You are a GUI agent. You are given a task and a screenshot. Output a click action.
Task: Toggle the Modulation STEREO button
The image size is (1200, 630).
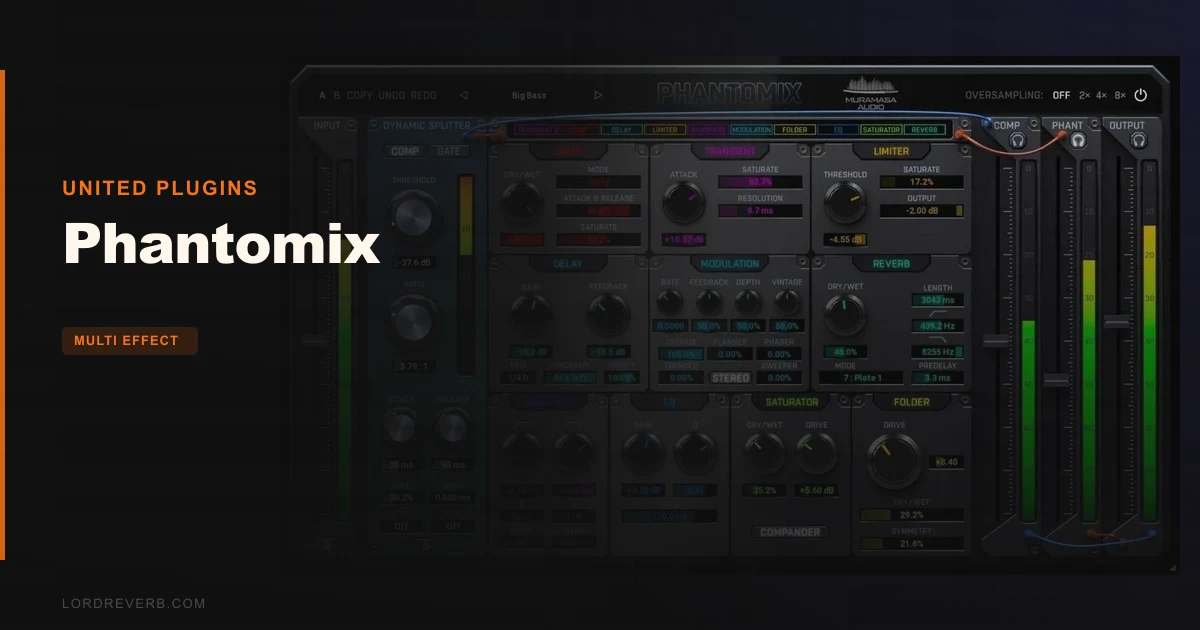[x=731, y=378]
